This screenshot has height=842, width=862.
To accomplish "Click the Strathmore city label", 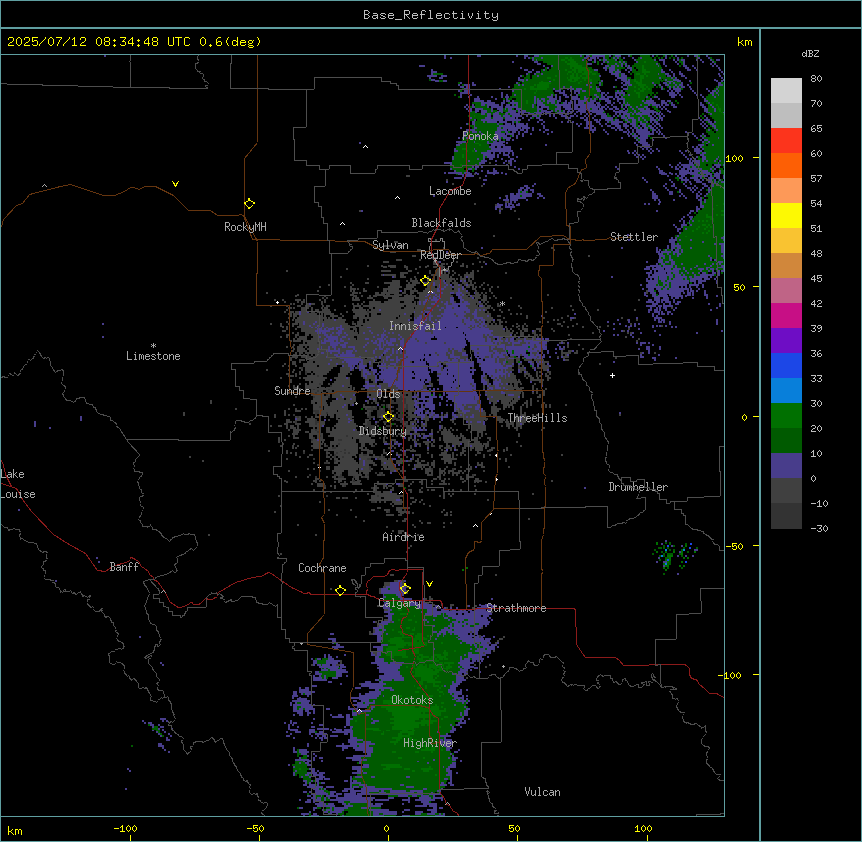I will 516,608.
